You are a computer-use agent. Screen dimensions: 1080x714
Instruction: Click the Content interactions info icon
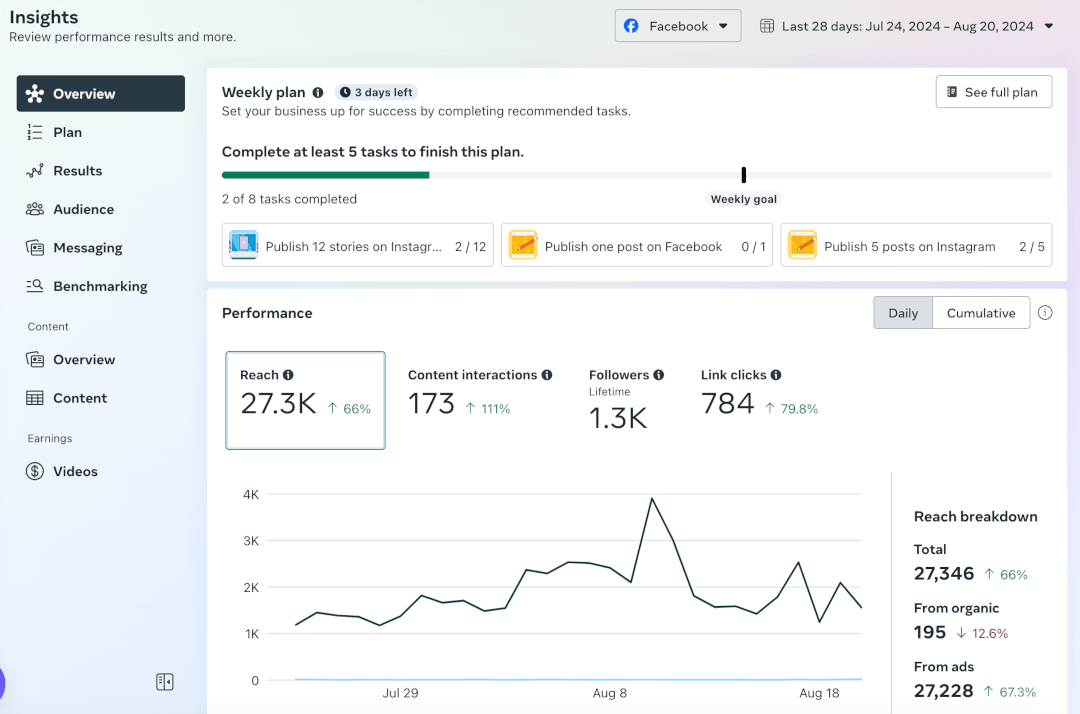pyautogui.click(x=547, y=375)
